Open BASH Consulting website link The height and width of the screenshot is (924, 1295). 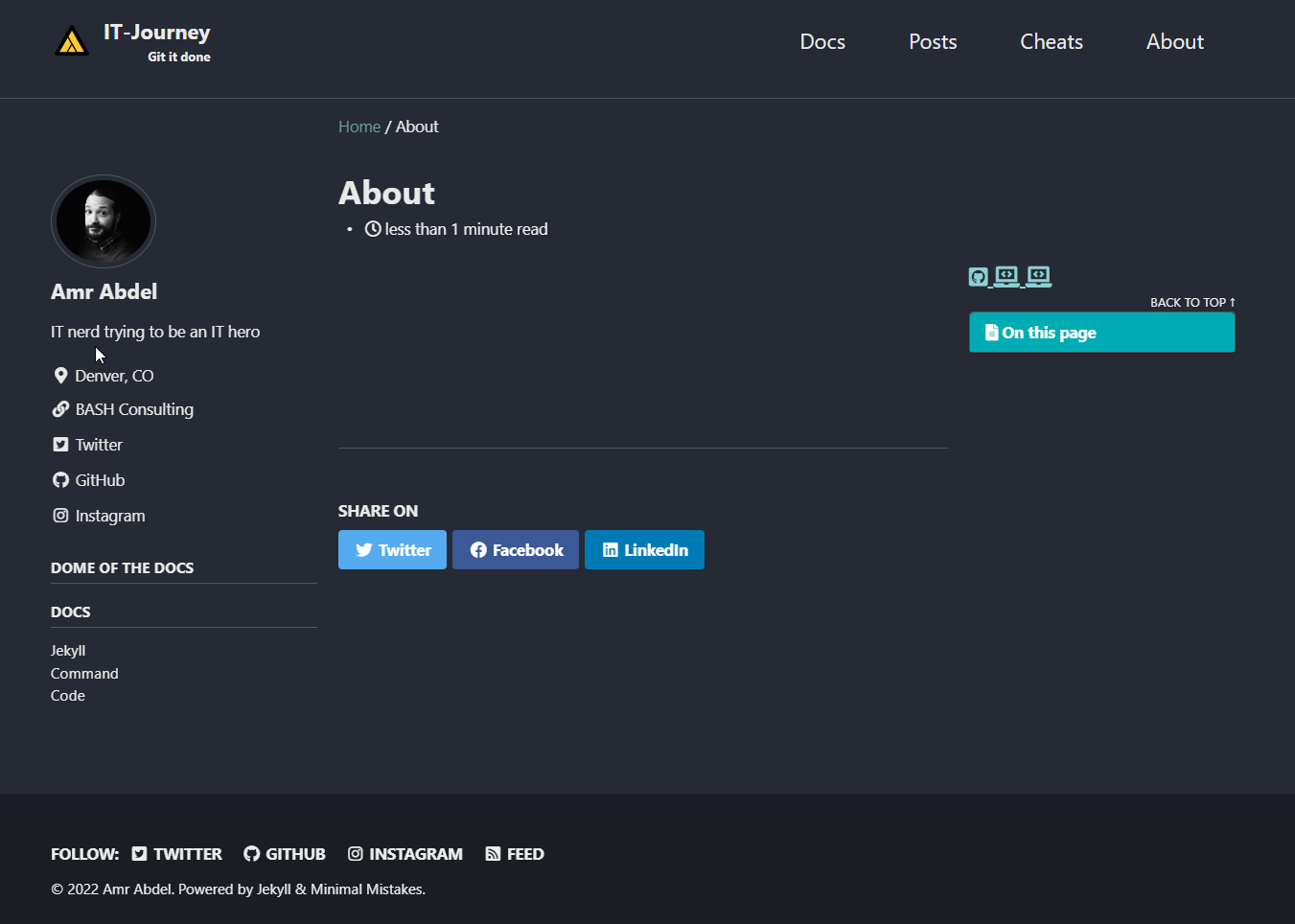click(134, 409)
